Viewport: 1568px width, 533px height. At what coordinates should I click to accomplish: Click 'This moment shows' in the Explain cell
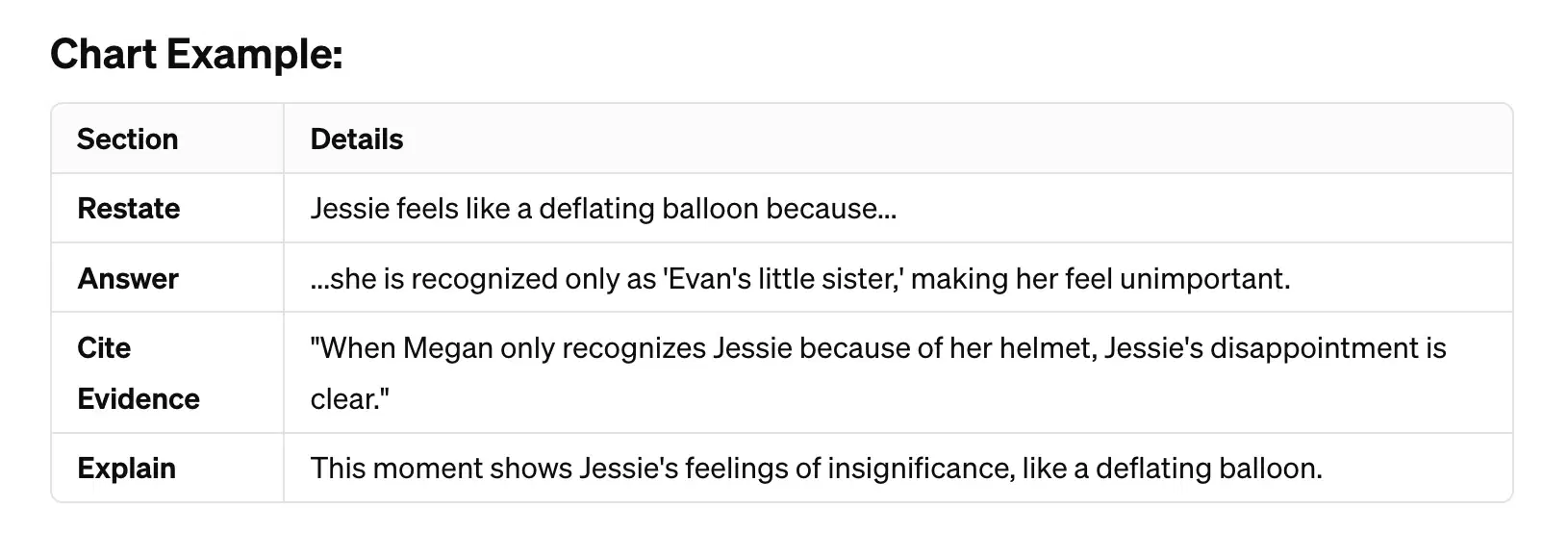tap(441, 469)
